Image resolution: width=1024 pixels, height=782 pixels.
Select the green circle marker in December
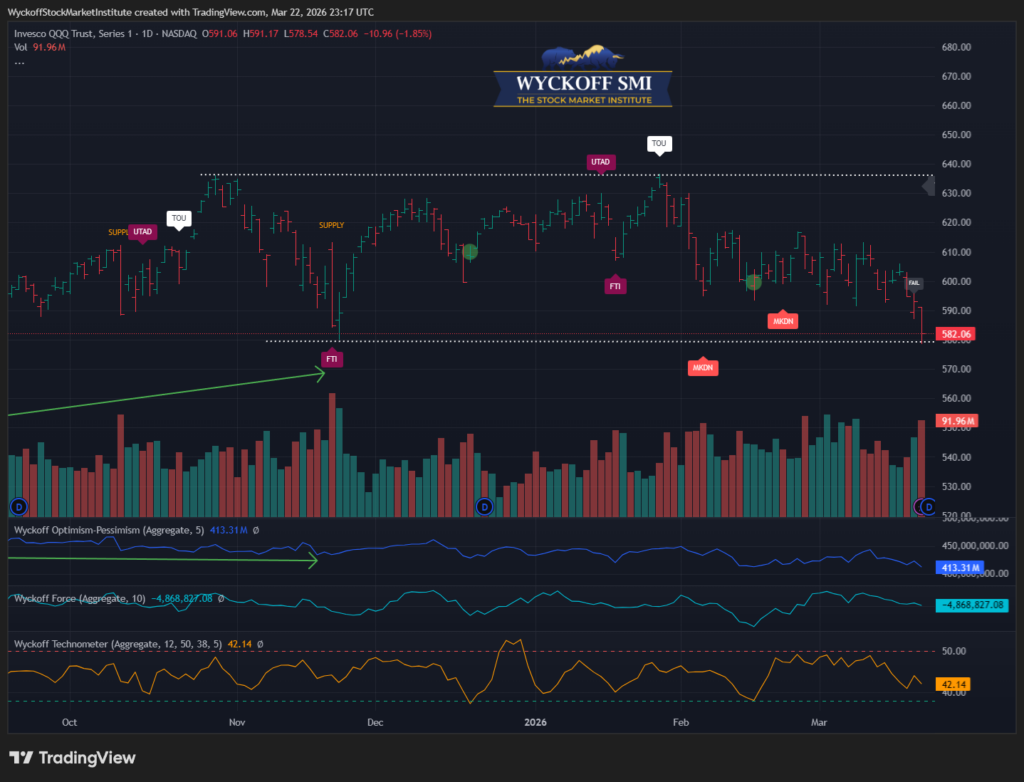(x=469, y=252)
